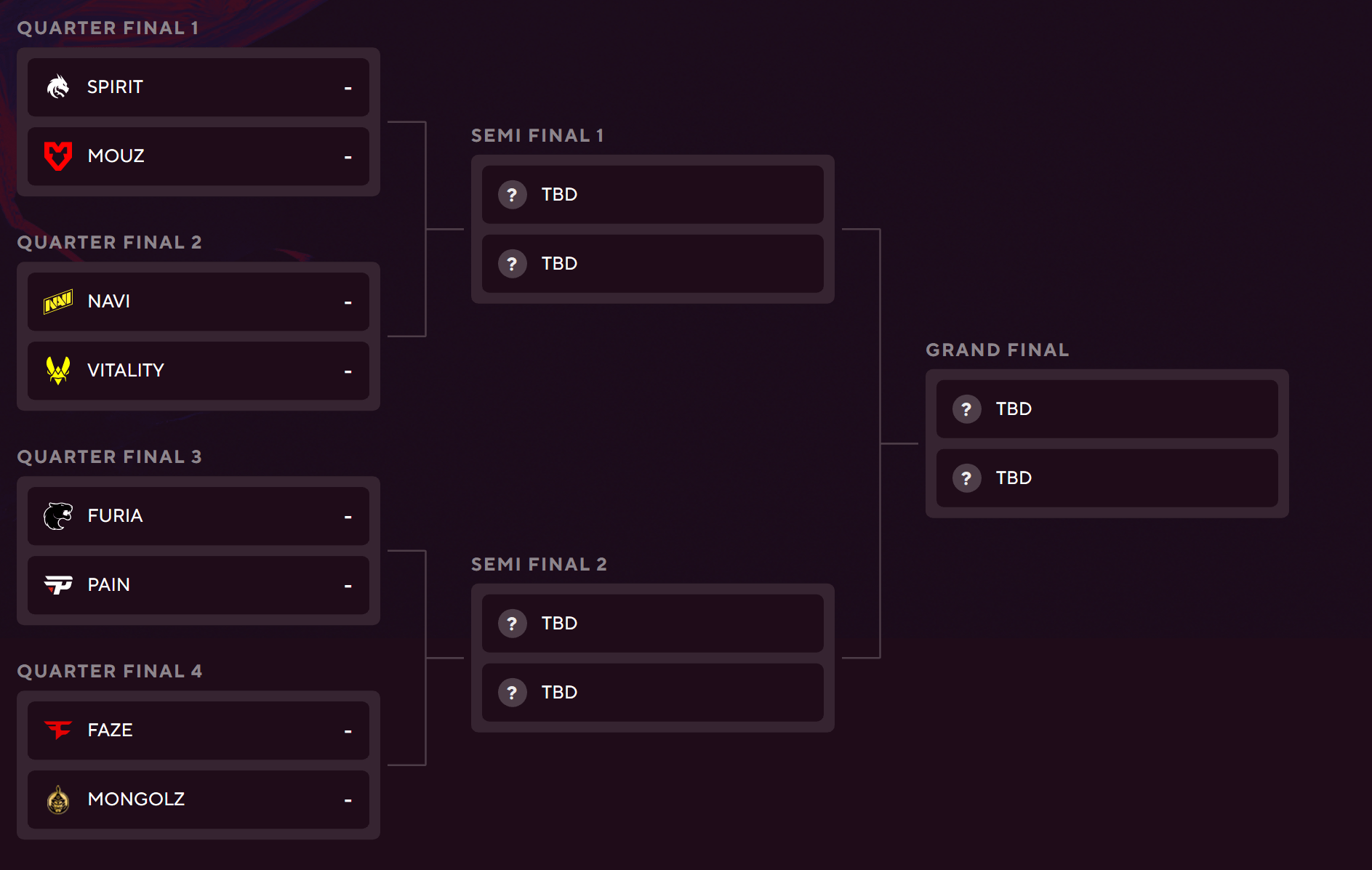Open the FAZE team row
This screenshot has width=1372, height=870.
[198, 730]
